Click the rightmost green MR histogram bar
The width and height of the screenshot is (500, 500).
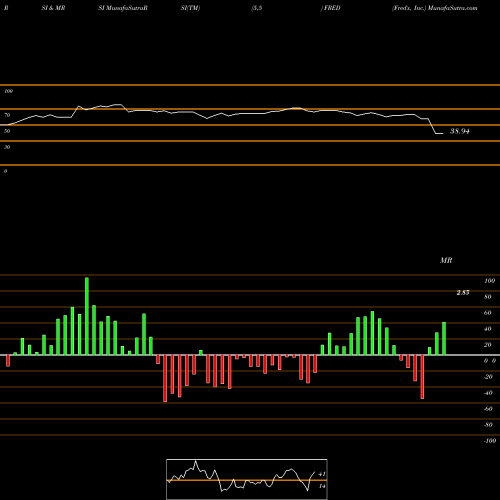coord(444,338)
